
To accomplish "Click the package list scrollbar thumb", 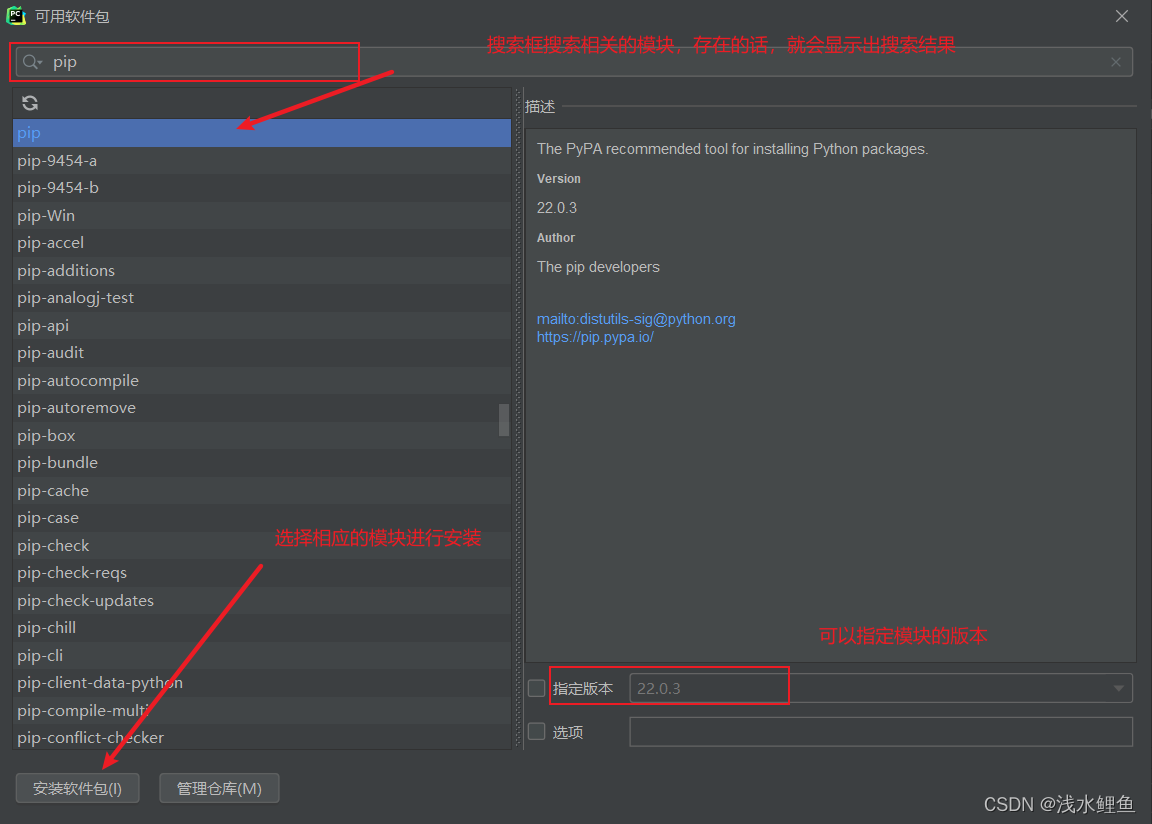I will pos(504,419).
